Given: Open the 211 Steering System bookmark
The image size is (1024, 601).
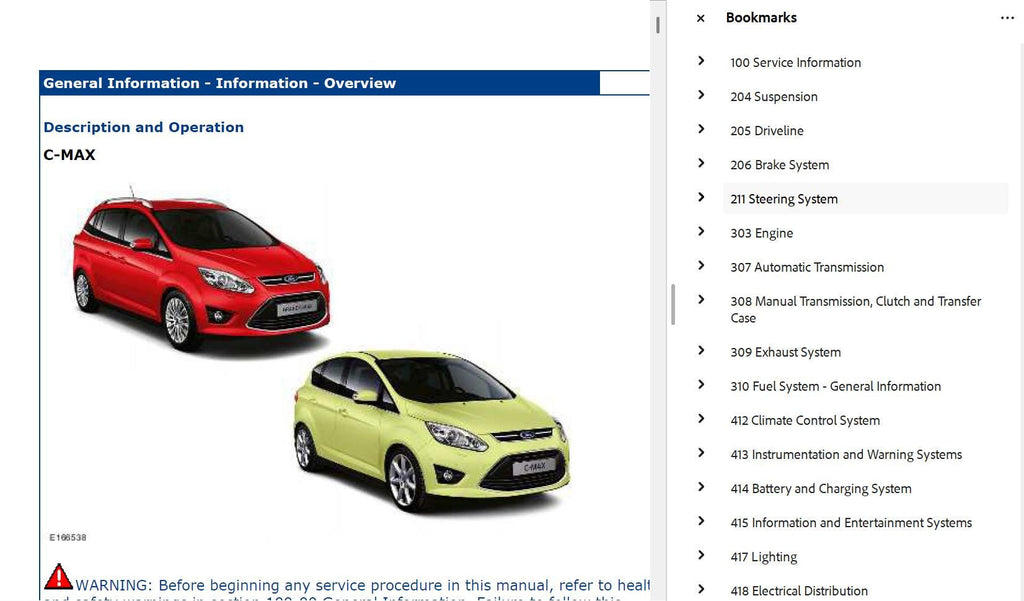Looking at the screenshot, I should pos(784,199).
